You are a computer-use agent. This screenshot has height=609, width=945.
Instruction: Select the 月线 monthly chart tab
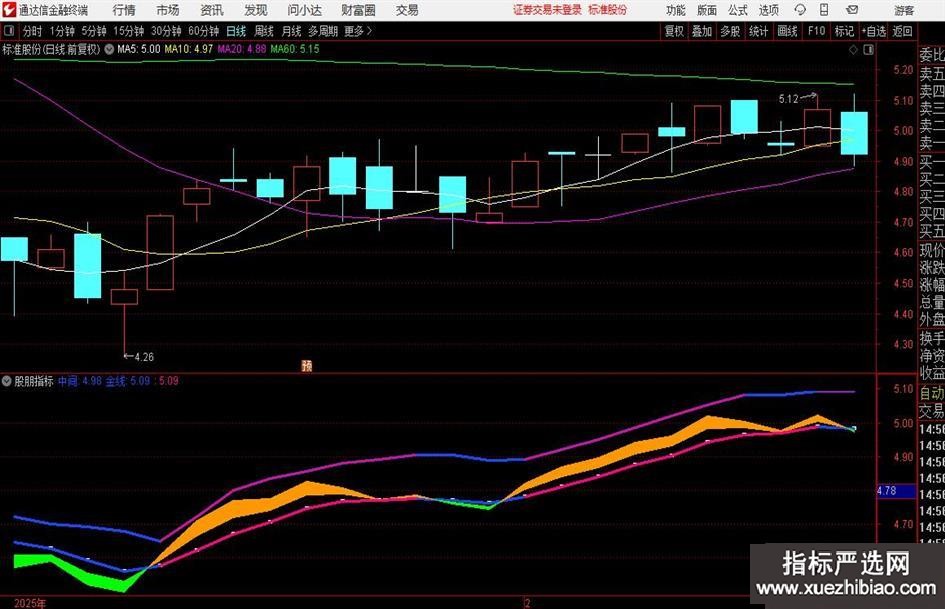292,31
